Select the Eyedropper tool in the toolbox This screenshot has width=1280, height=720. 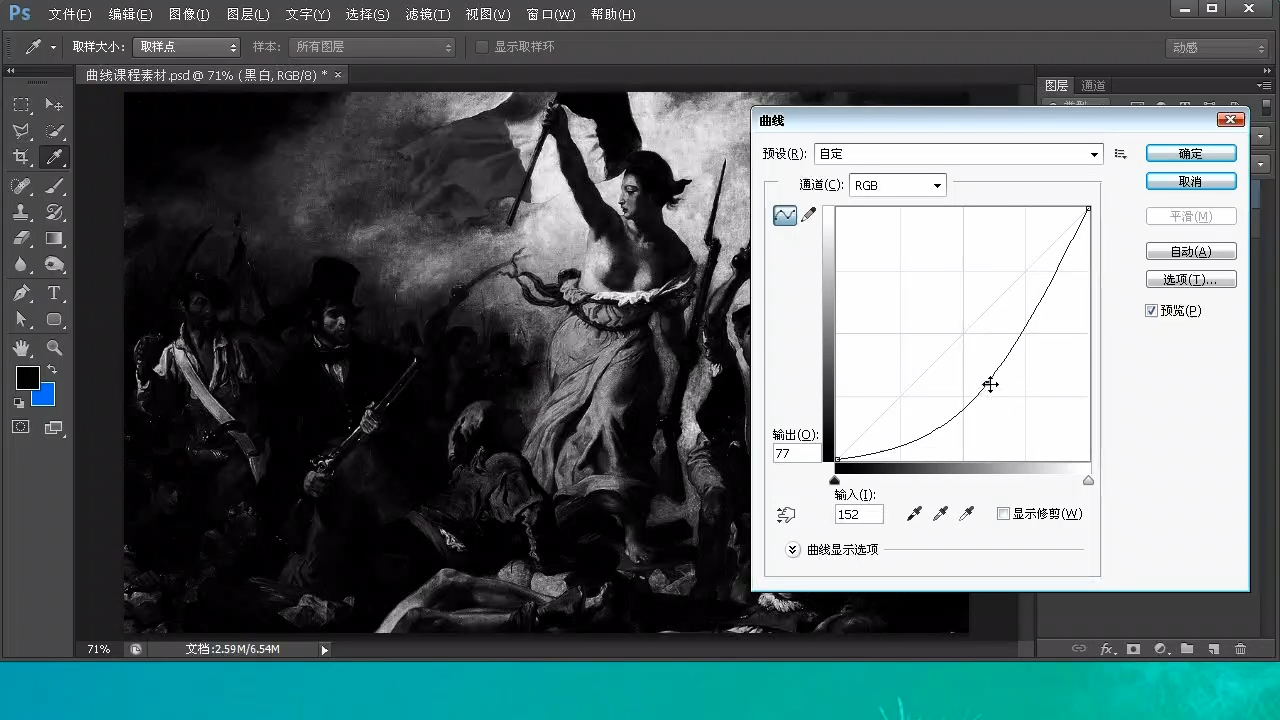click(54, 157)
